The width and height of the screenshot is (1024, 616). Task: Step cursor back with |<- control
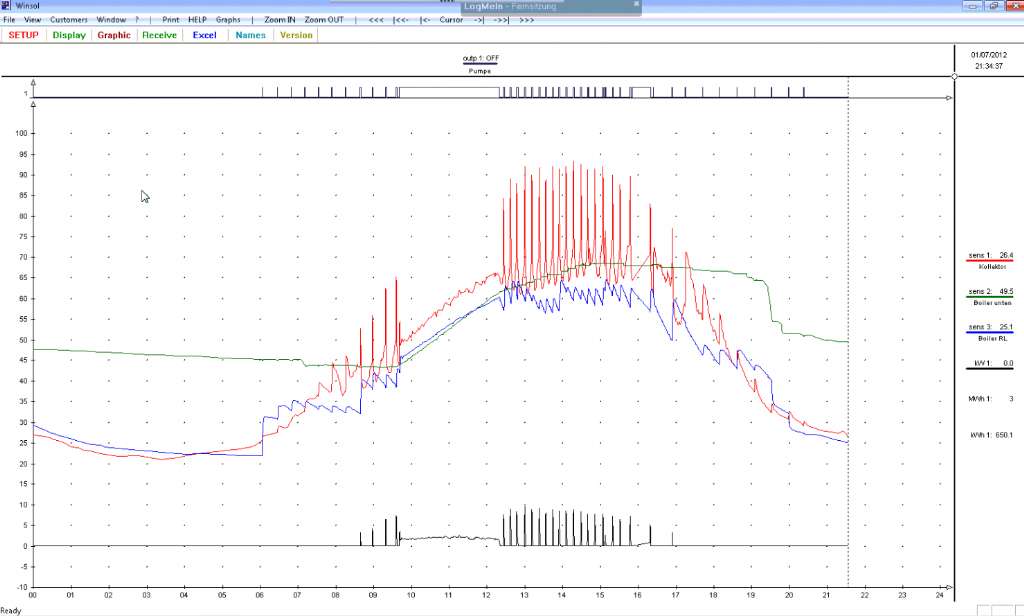coord(424,20)
